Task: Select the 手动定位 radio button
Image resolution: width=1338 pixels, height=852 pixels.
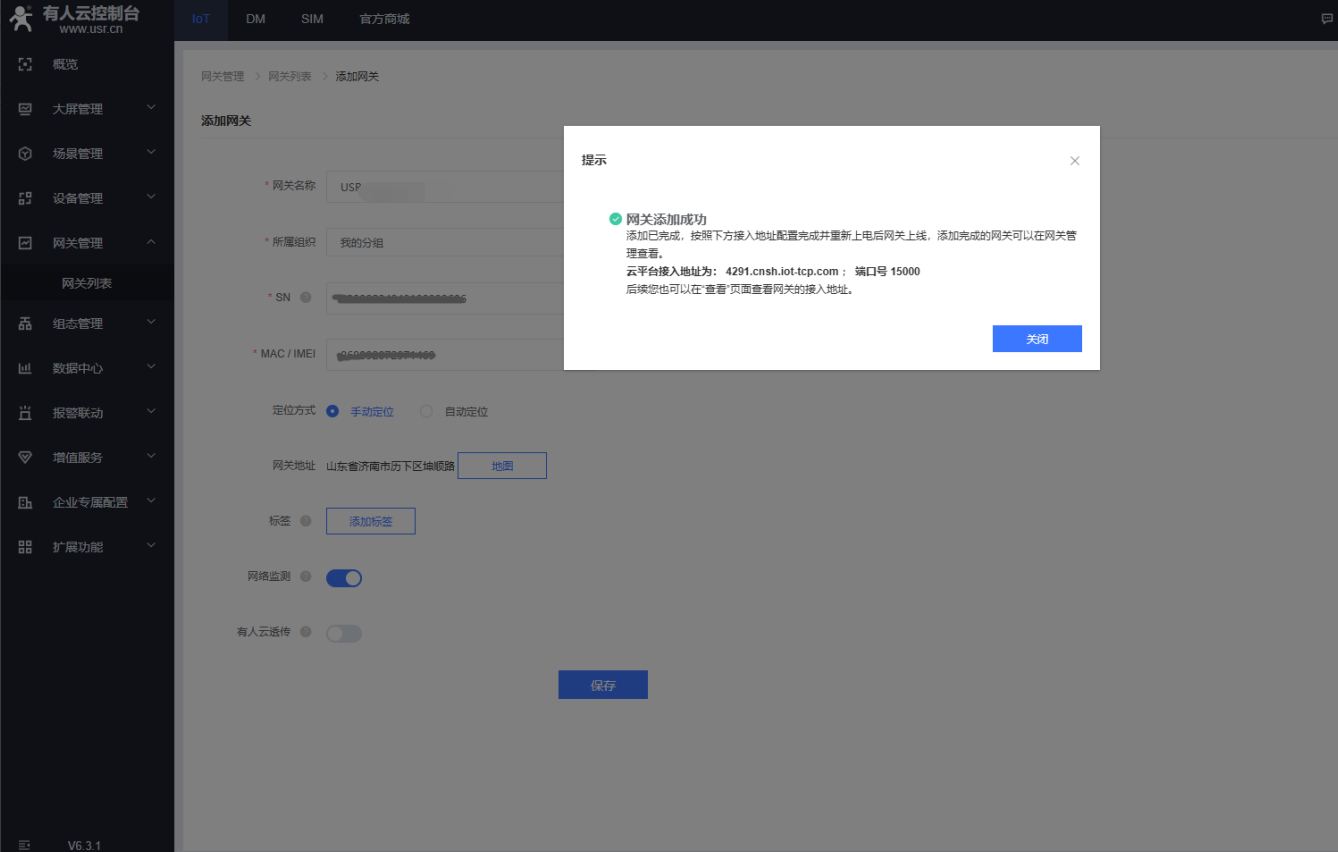Action: (333, 411)
